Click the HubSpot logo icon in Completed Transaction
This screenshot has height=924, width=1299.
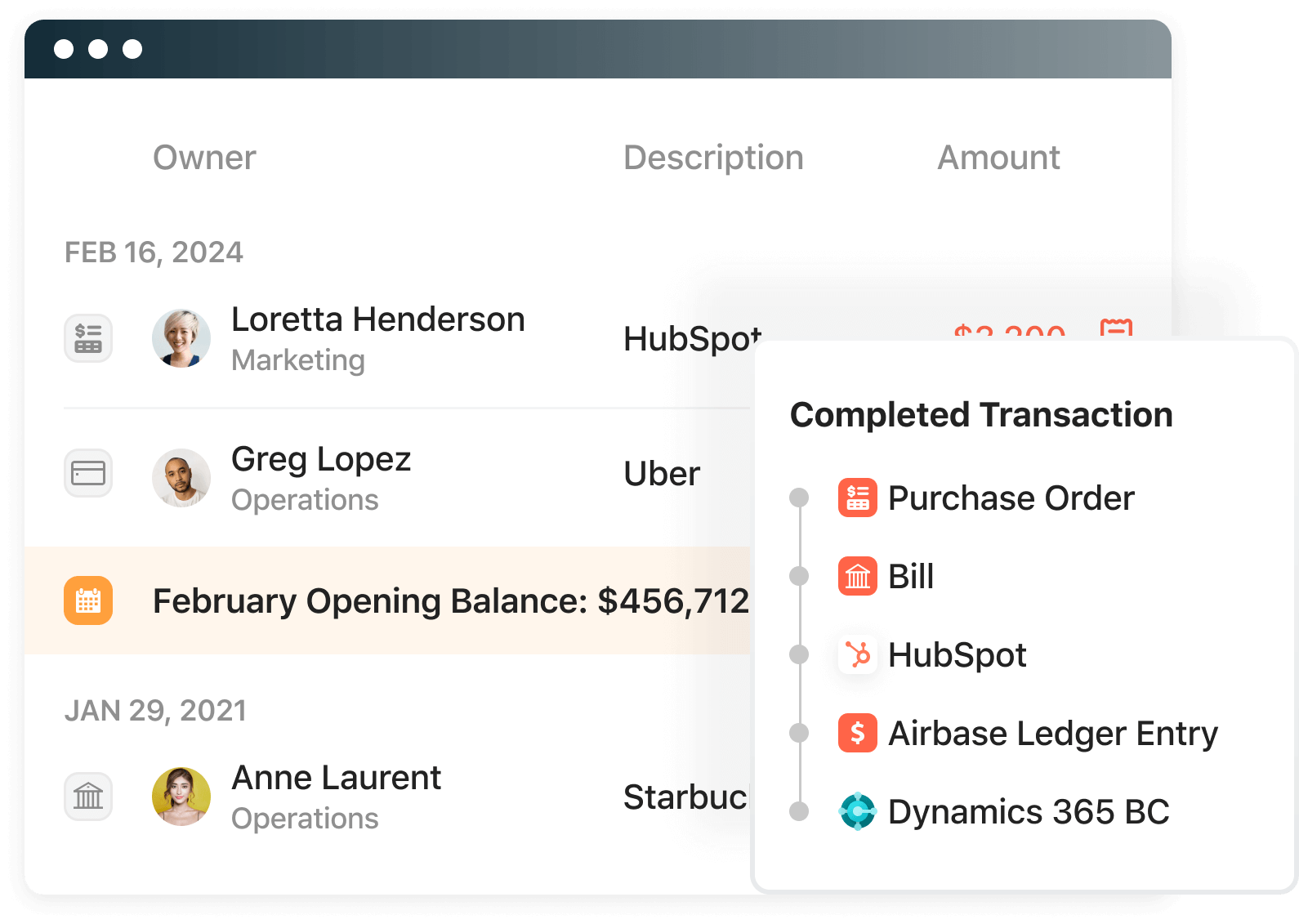click(858, 654)
